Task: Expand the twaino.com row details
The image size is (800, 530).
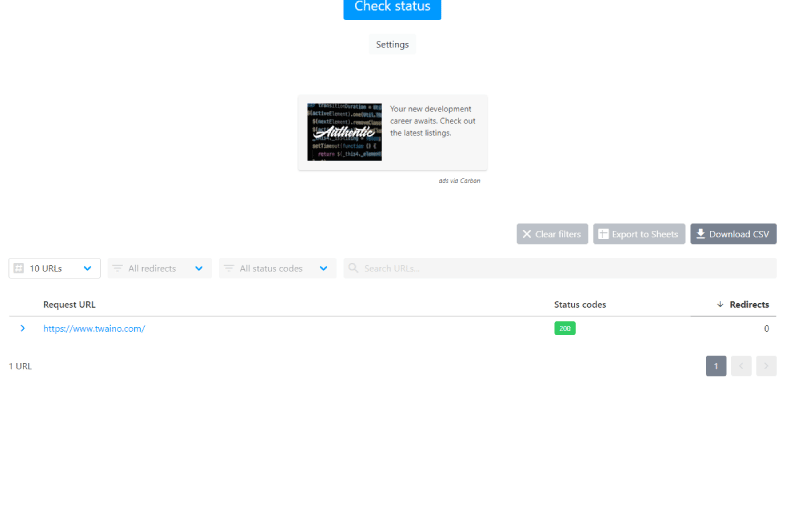Action: [x=22, y=329]
